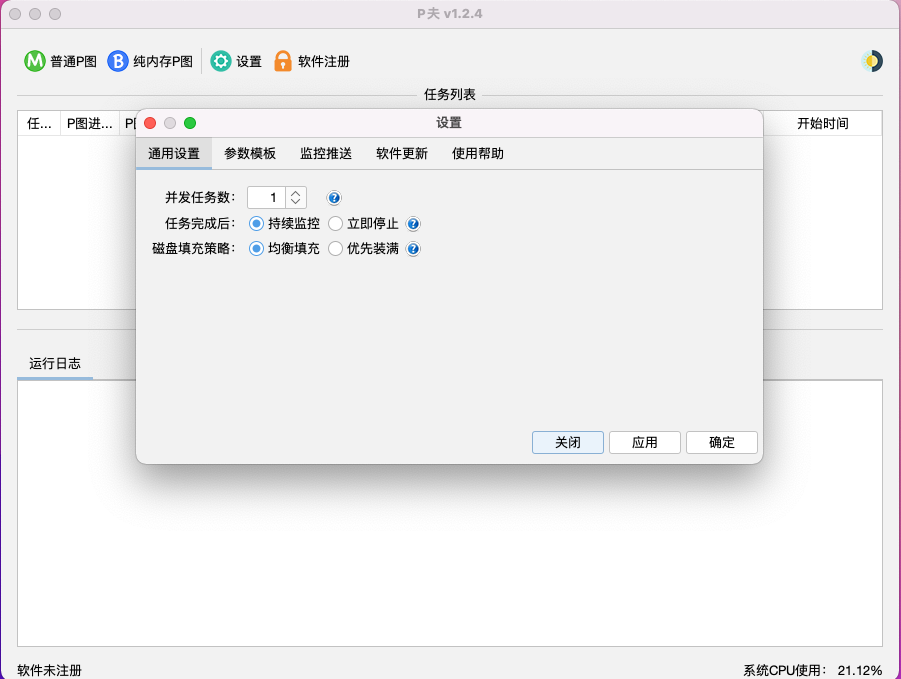Toggle the theme icon at top right
Viewport: 901px width, 679px height.
point(871,61)
